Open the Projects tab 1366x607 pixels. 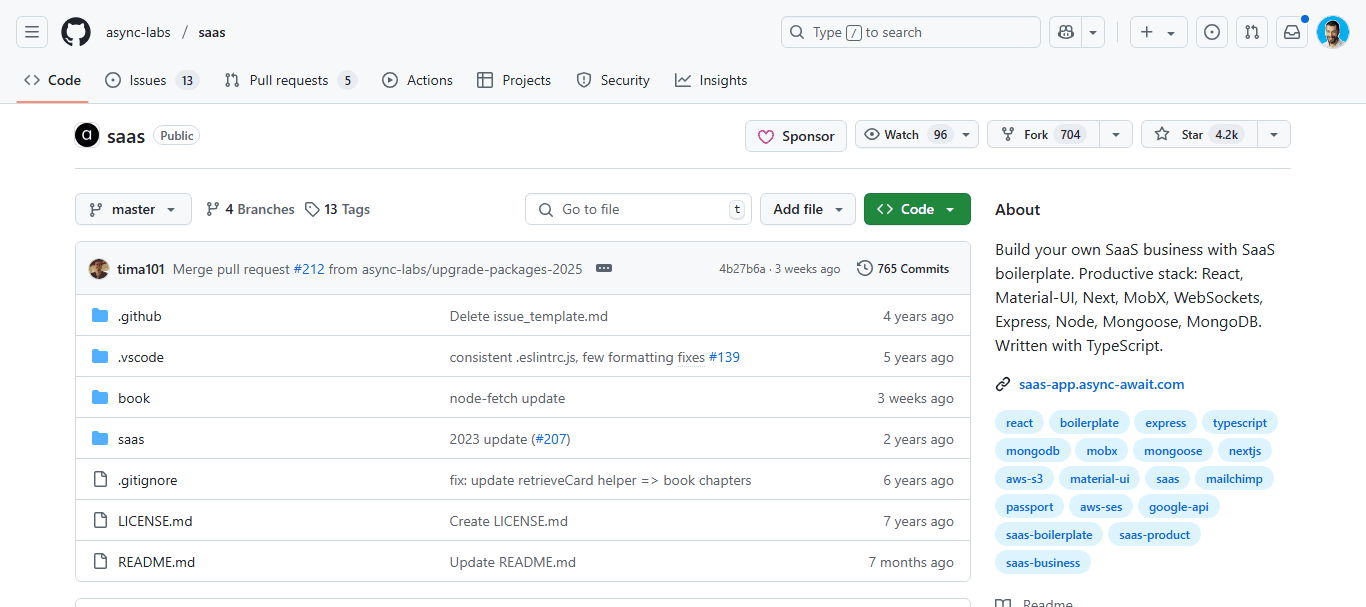click(514, 80)
